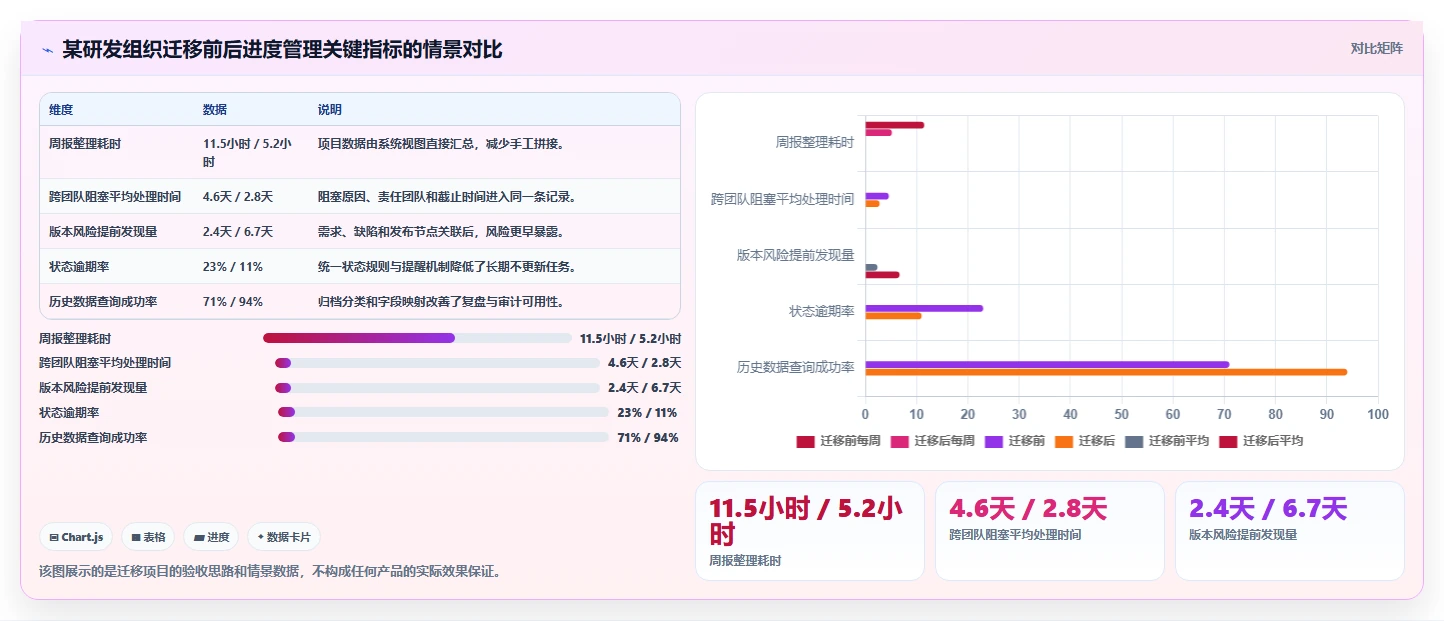Click the purple 状态逾期率 chart bar
This screenshot has height=621, width=1444.
click(924, 308)
